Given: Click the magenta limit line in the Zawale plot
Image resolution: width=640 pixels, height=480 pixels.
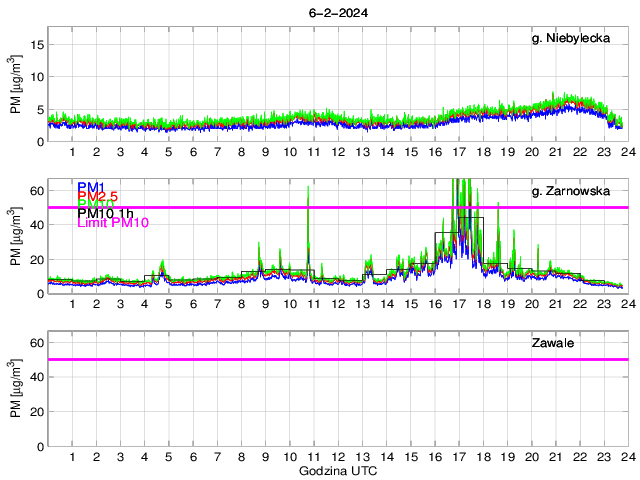Looking at the screenshot, I should pos(300,359).
